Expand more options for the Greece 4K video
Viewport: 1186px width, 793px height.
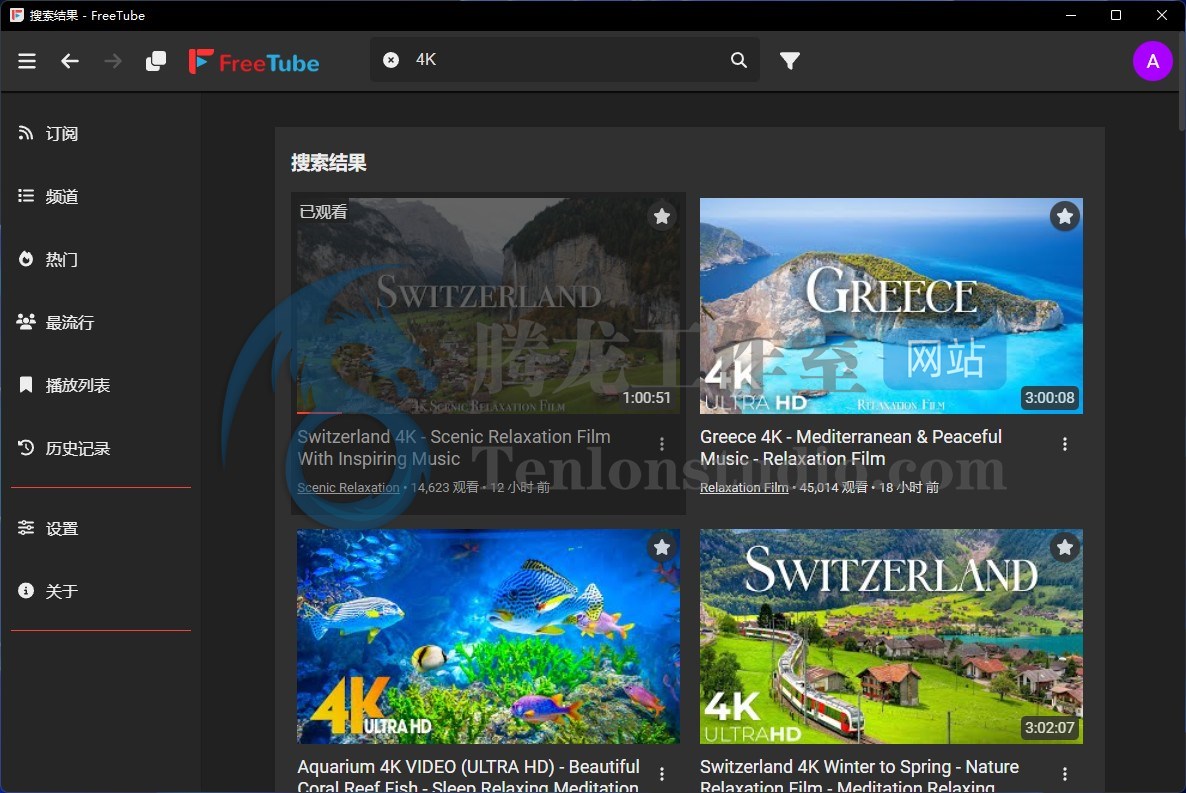click(x=1065, y=444)
